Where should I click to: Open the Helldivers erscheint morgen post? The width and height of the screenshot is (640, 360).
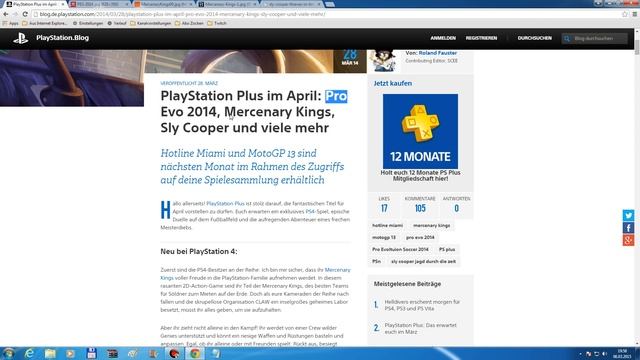point(422,305)
